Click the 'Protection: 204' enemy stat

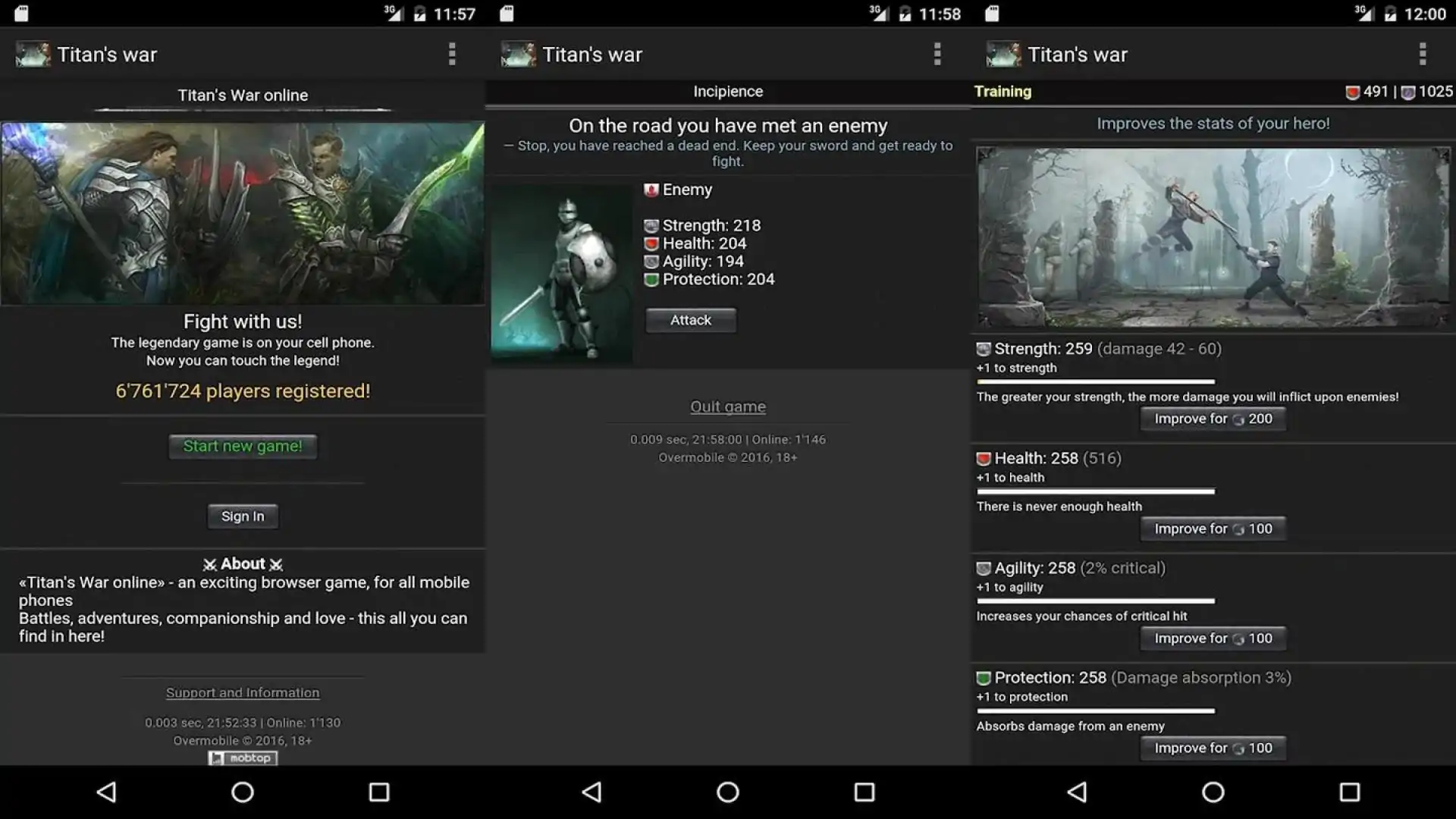718,280
